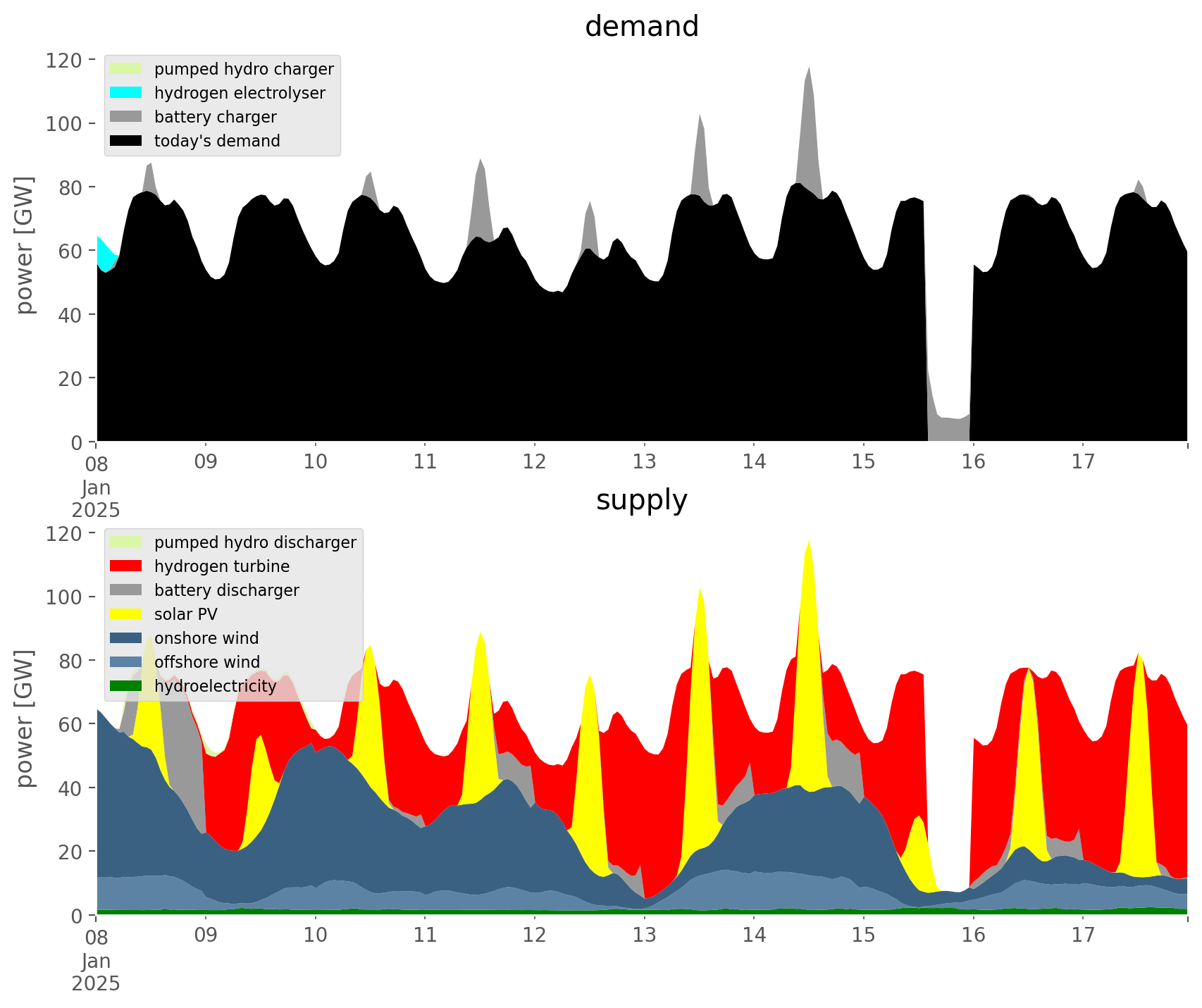
Task: Click the '14' date tick under demand chart
Action: (754, 462)
